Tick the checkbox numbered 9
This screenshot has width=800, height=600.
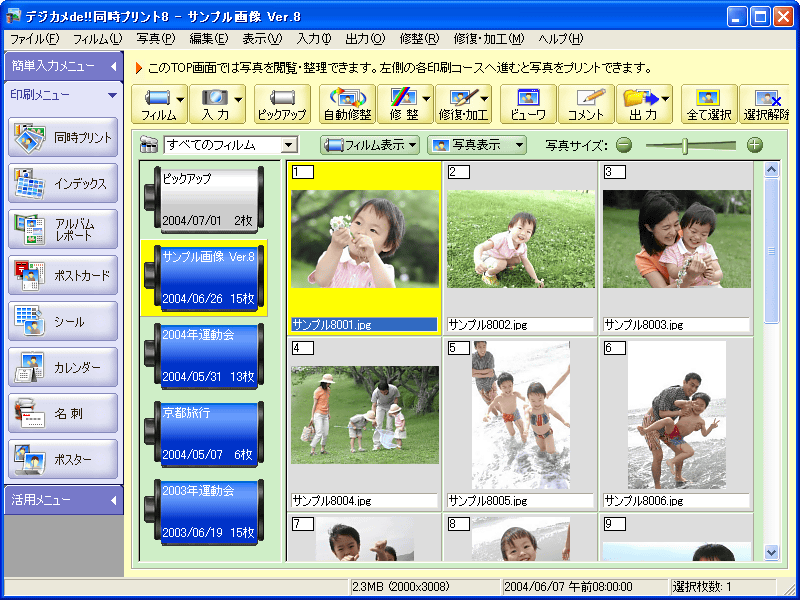pos(615,524)
